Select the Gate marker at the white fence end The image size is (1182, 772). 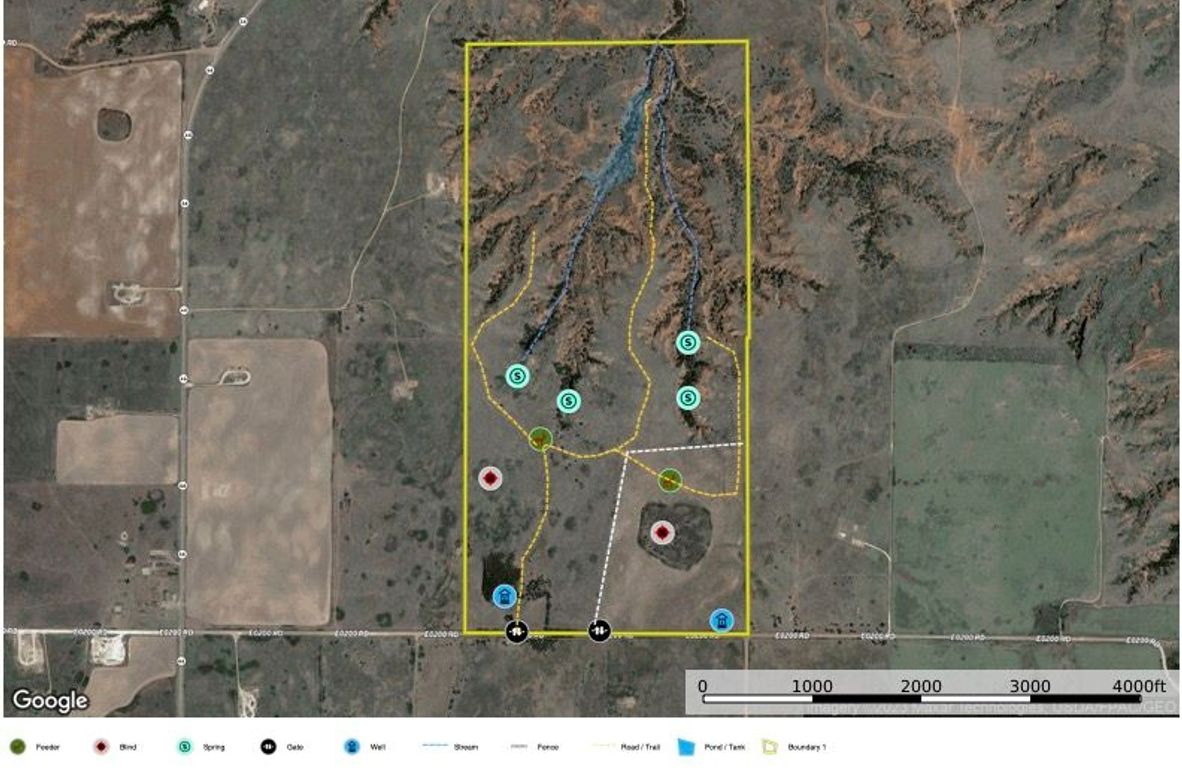coord(599,631)
